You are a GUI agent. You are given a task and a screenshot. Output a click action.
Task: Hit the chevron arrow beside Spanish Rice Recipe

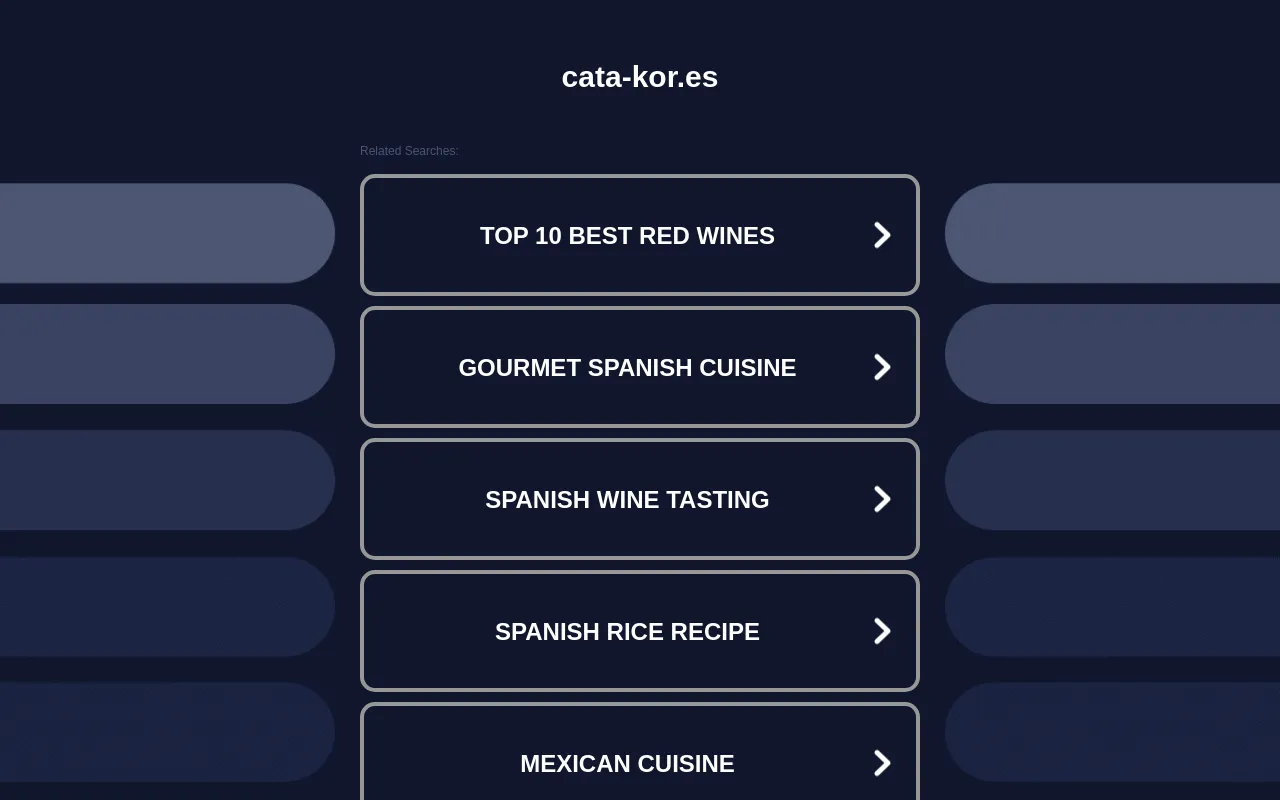881,631
